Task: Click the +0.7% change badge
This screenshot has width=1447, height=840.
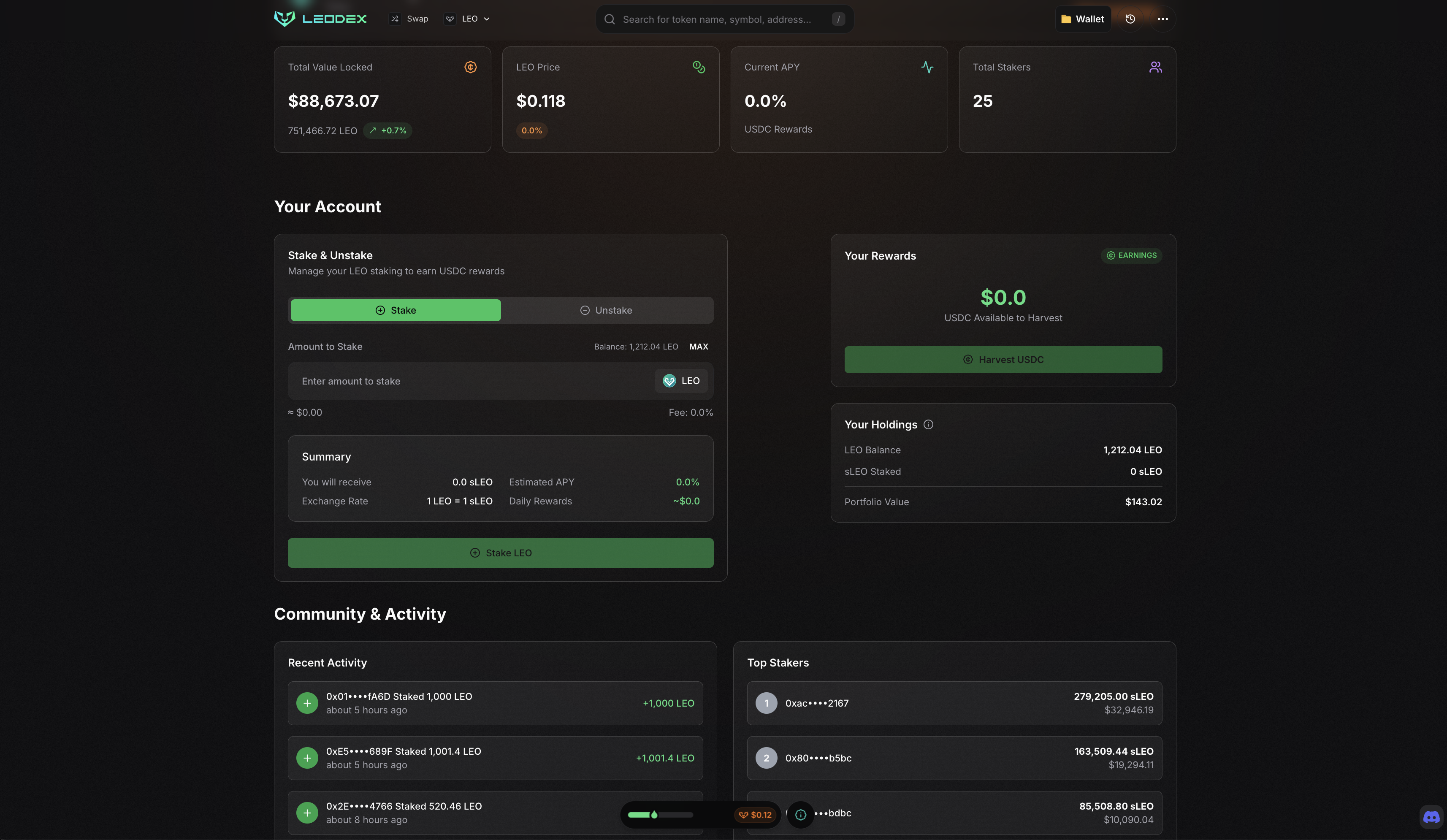Action: [x=387, y=130]
